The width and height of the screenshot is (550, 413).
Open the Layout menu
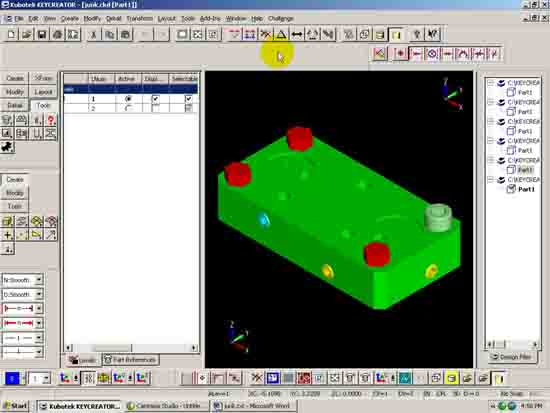[x=166, y=19]
